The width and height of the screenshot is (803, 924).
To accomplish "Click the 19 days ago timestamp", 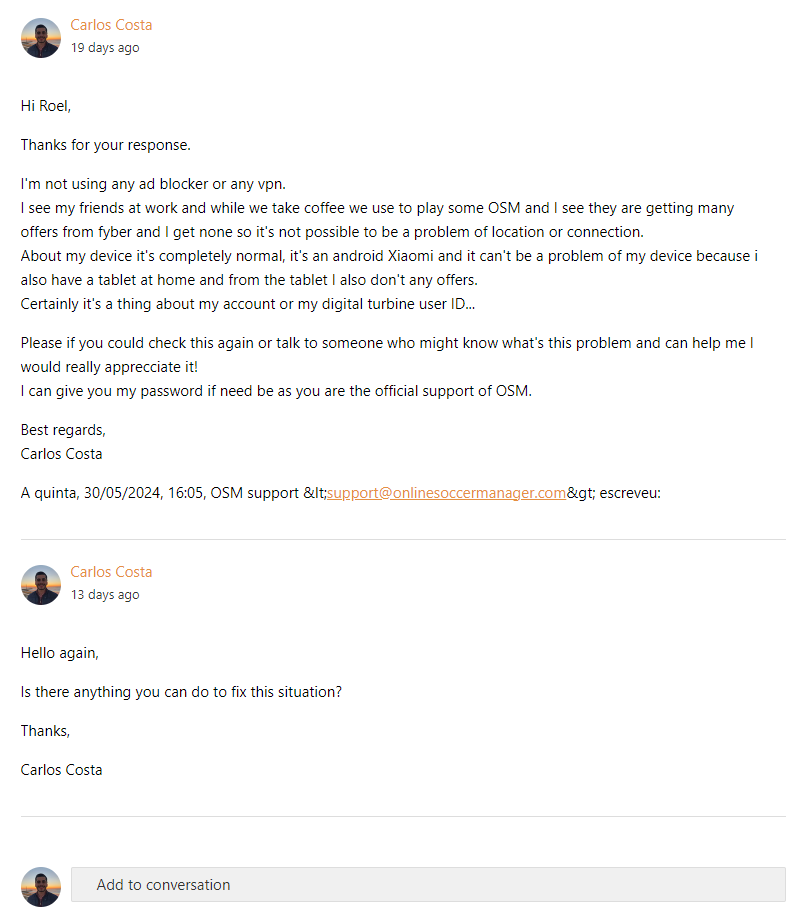I will click(105, 48).
